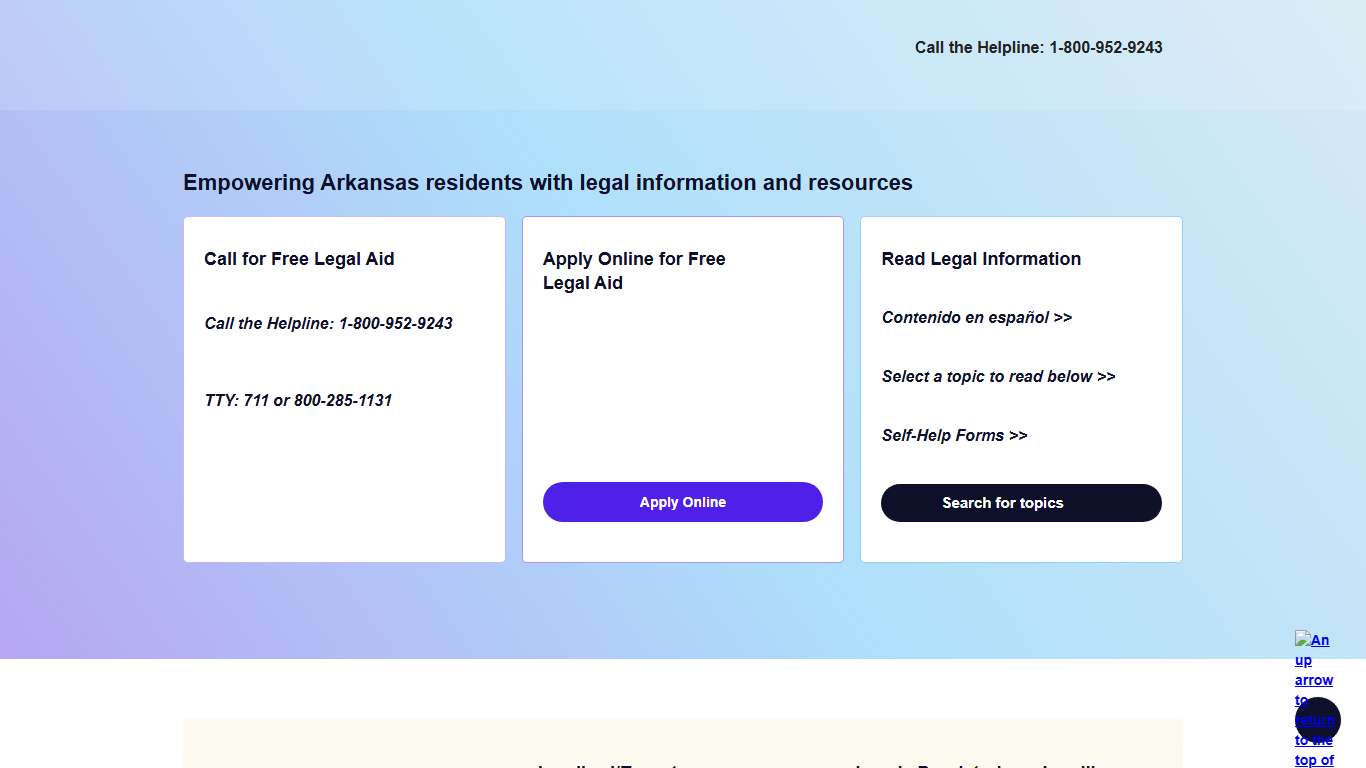The height and width of the screenshot is (768, 1366).
Task: Click the cream-colored section at the page bottom
Action: 683,745
